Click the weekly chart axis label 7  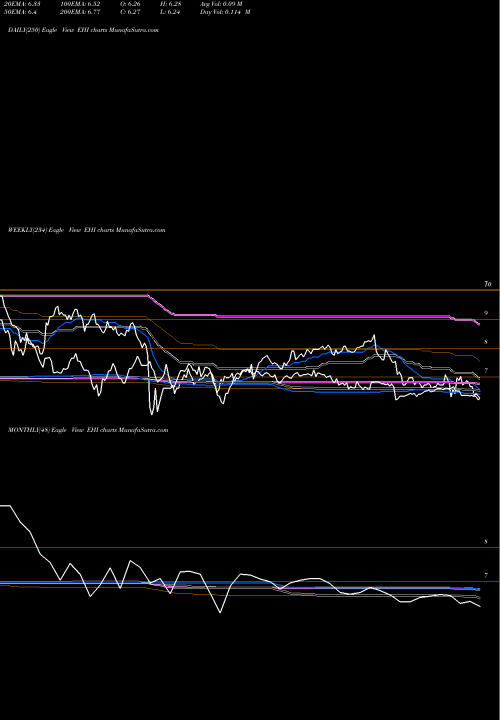(x=486, y=371)
